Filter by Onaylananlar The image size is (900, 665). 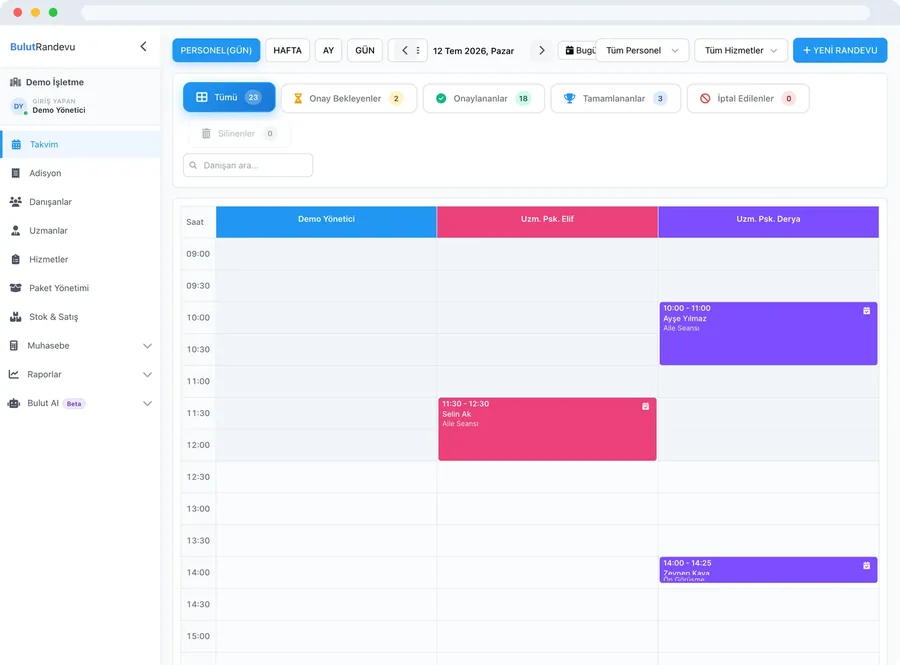(x=484, y=98)
